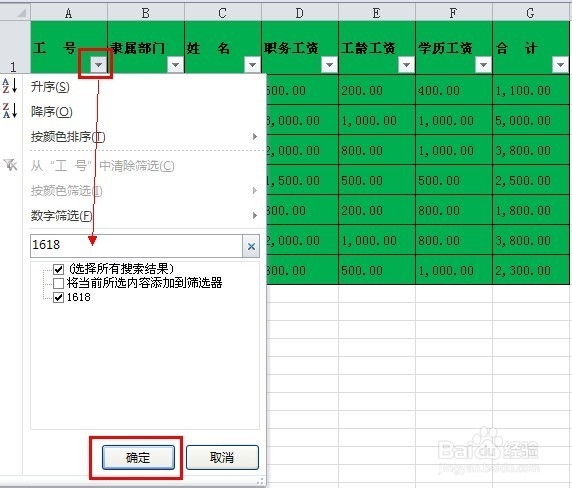Viewport: 572px width, 488px height.
Task: Open the 工龄工资 filter dropdown
Action: tap(406, 65)
